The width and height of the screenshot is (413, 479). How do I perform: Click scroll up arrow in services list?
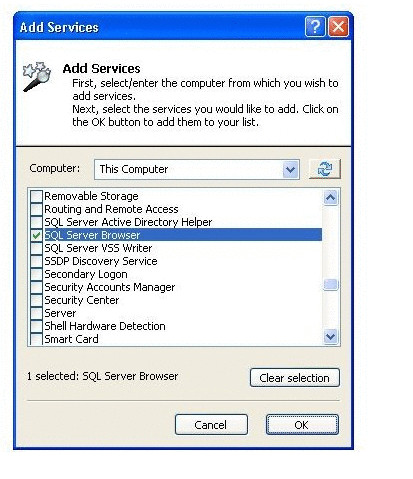(x=330, y=198)
